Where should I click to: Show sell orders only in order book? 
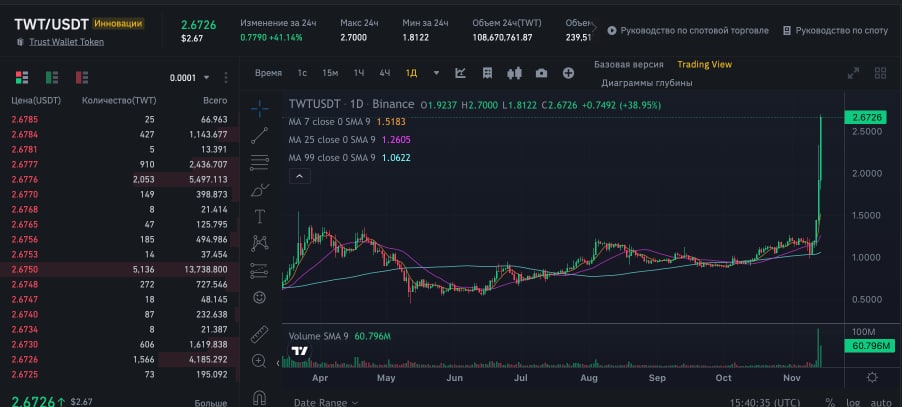click(x=82, y=77)
